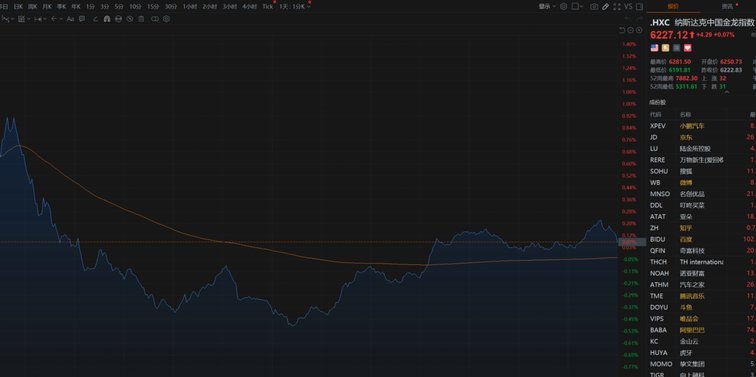Click the pencil drawing icon top right

(x=606, y=7)
